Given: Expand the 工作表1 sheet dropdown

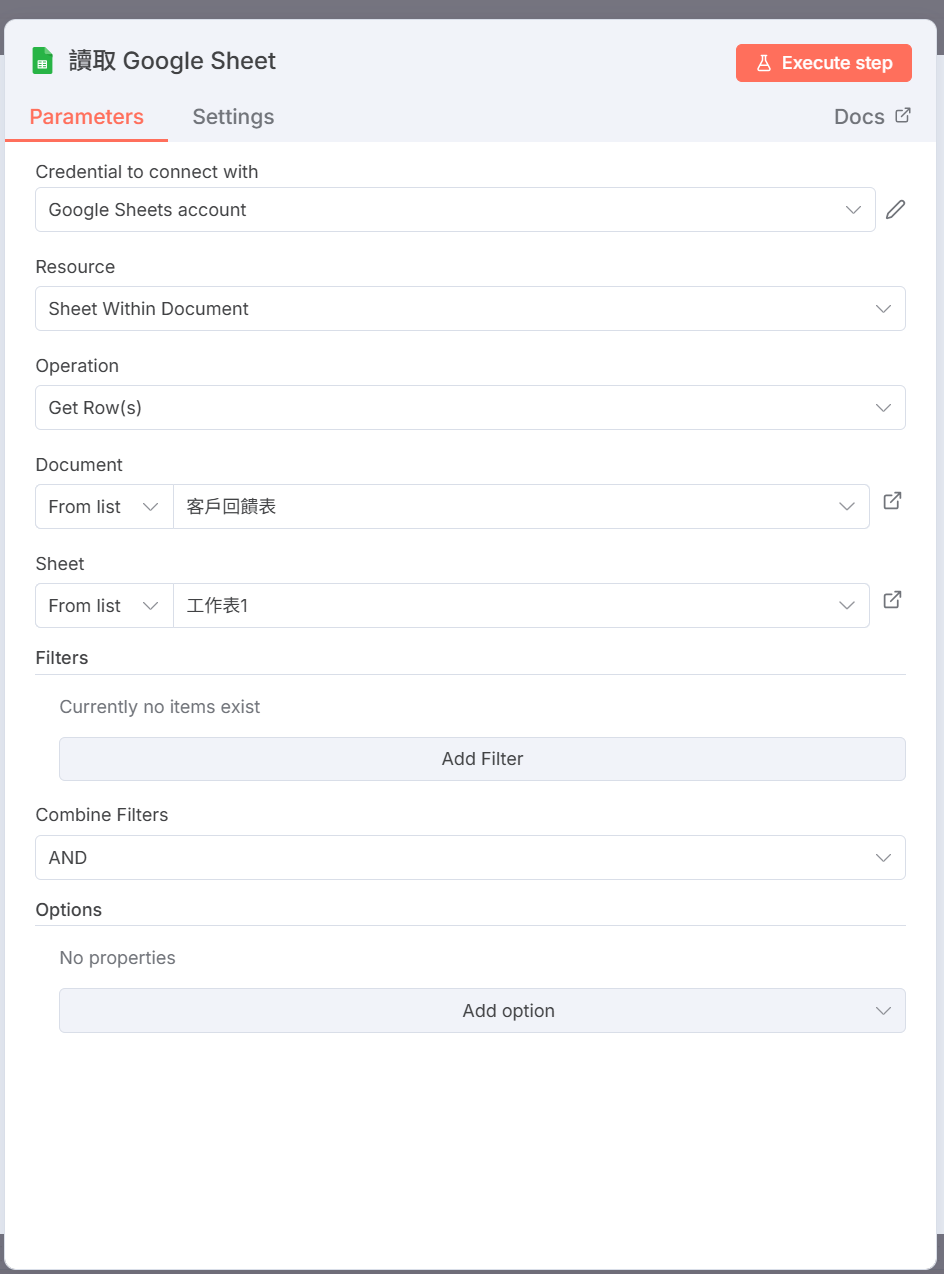Looking at the screenshot, I should click(x=520, y=606).
